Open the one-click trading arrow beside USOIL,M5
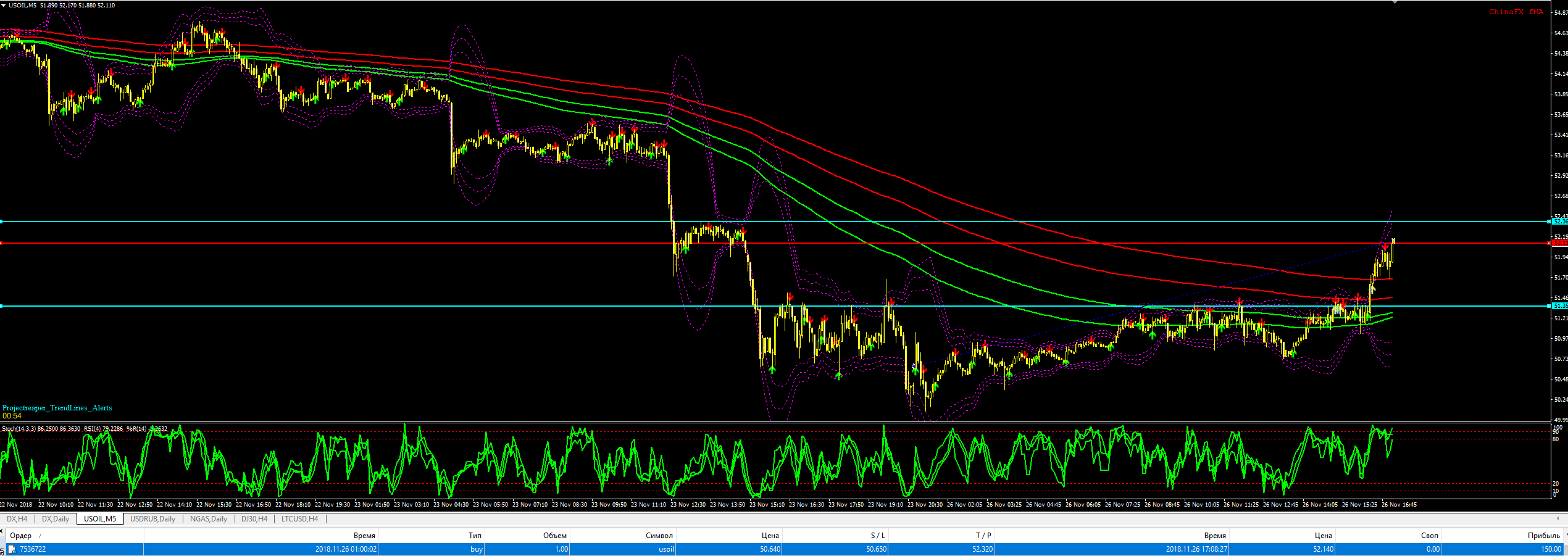Image resolution: width=1568 pixels, height=556 pixels. (x=4, y=5)
